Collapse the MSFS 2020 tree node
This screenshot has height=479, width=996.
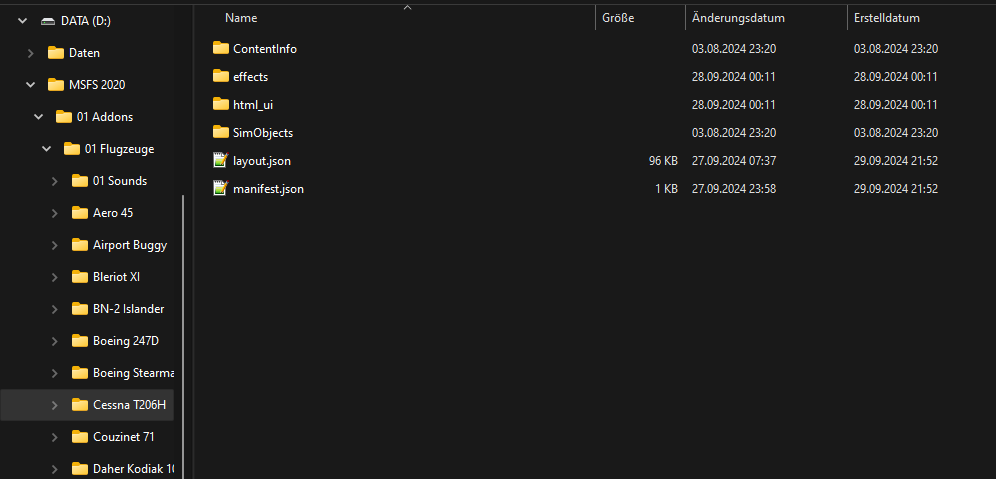pos(30,84)
